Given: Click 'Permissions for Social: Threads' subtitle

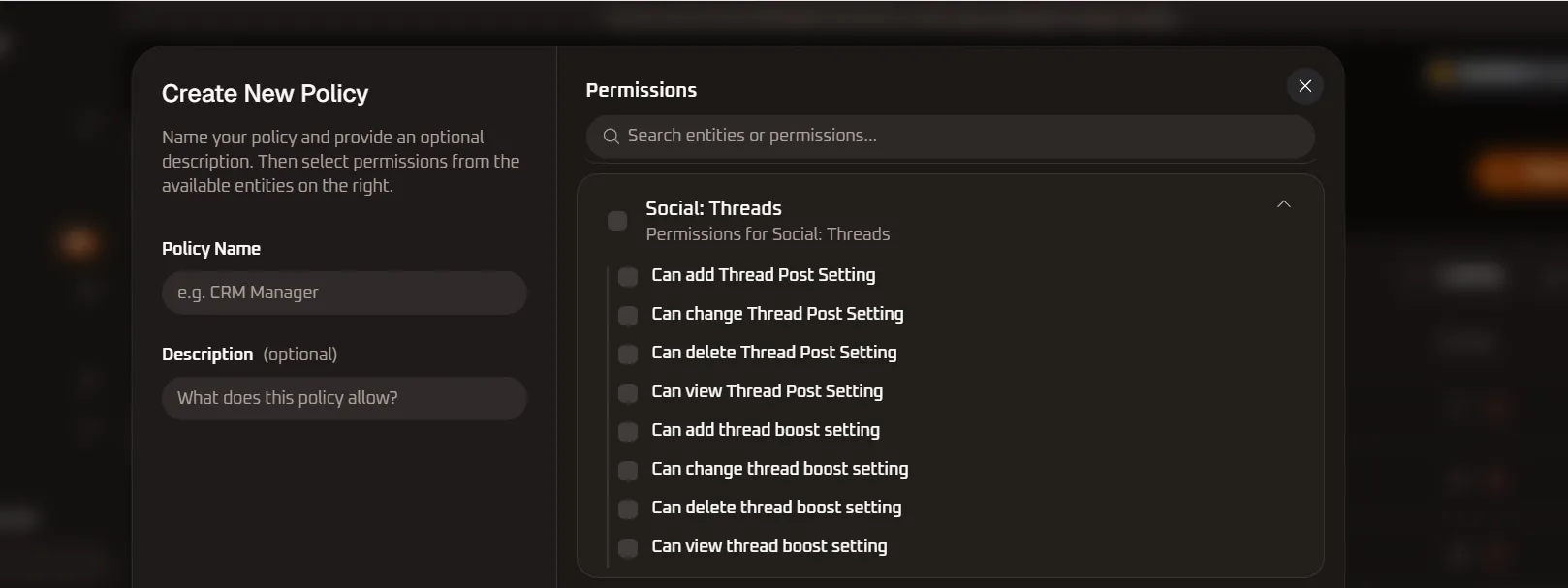Looking at the screenshot, I should [x=768, y=234].
